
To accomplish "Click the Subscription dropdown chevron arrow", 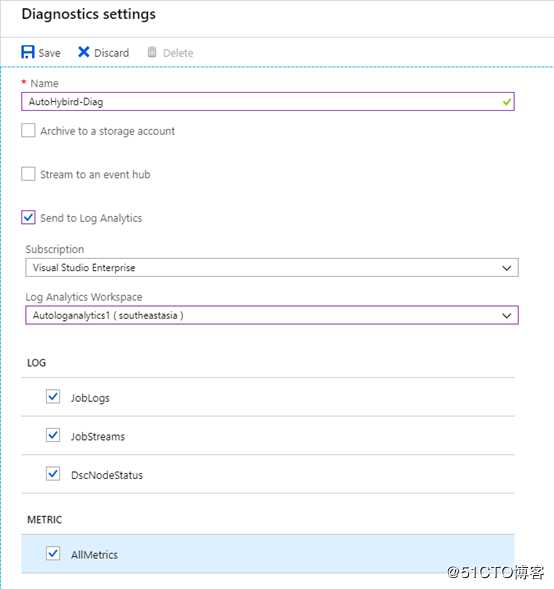I will pos(506,268).
